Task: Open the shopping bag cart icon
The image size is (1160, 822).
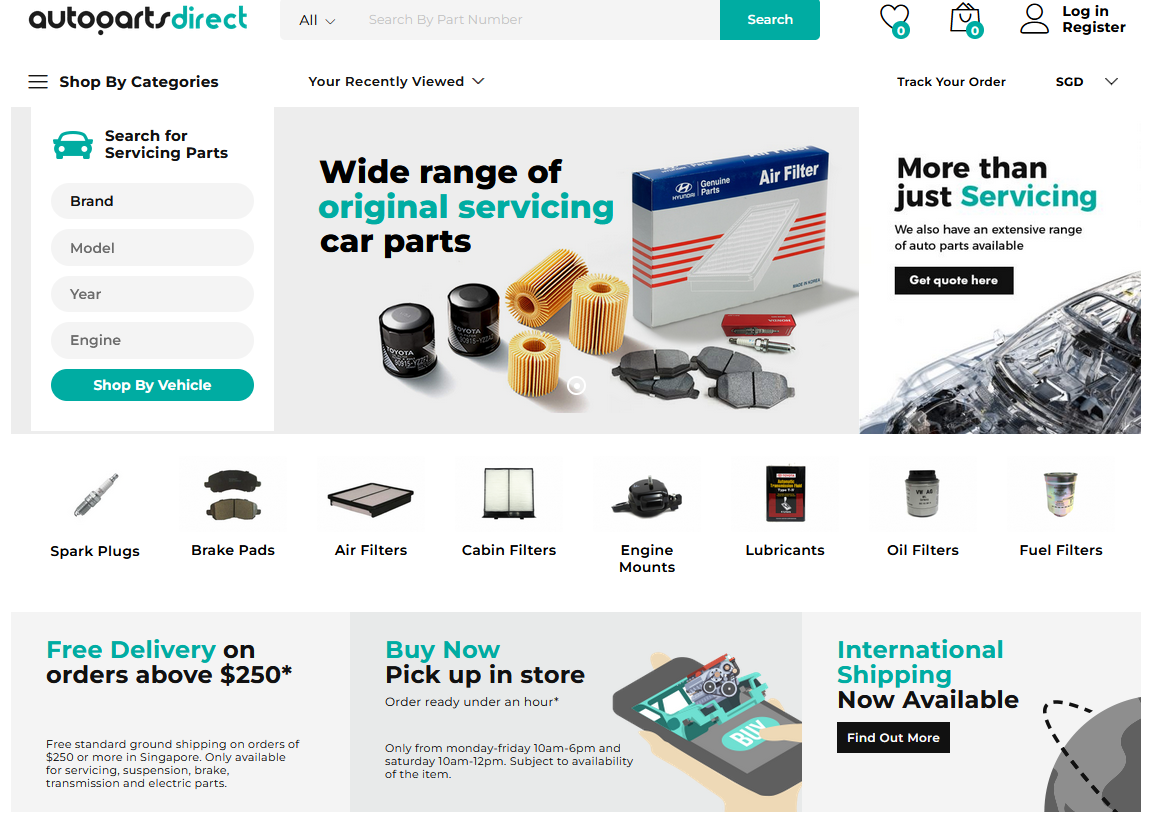Action: click(966, 19)
